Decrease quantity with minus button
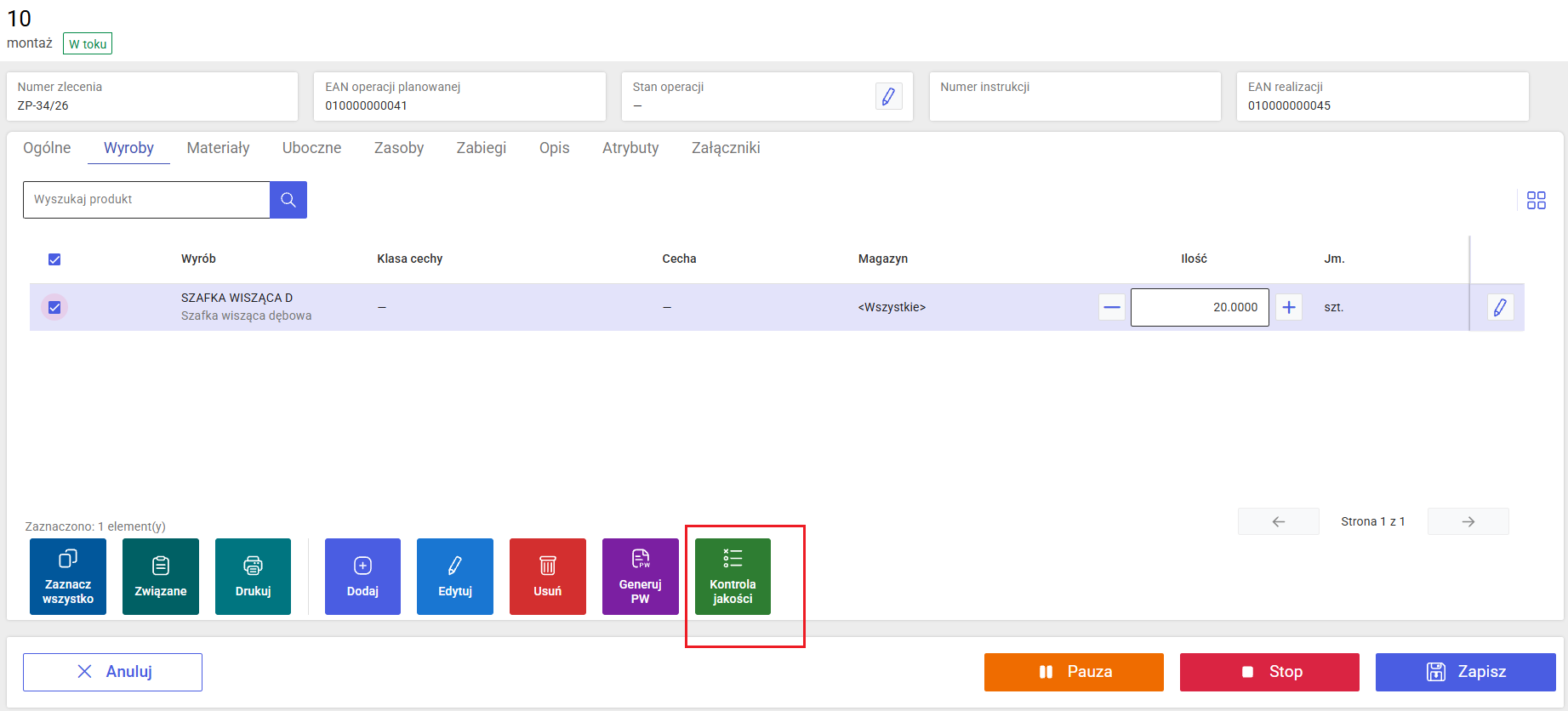The image size is (1568, 711). pyautogui.click(x=1111, y=307)
